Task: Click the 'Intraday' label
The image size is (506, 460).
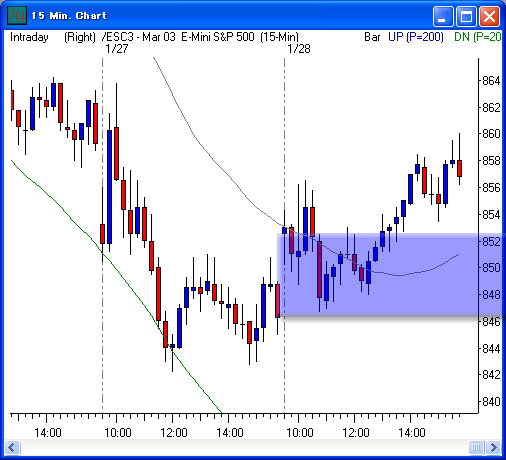Action: tap(29, 37)
